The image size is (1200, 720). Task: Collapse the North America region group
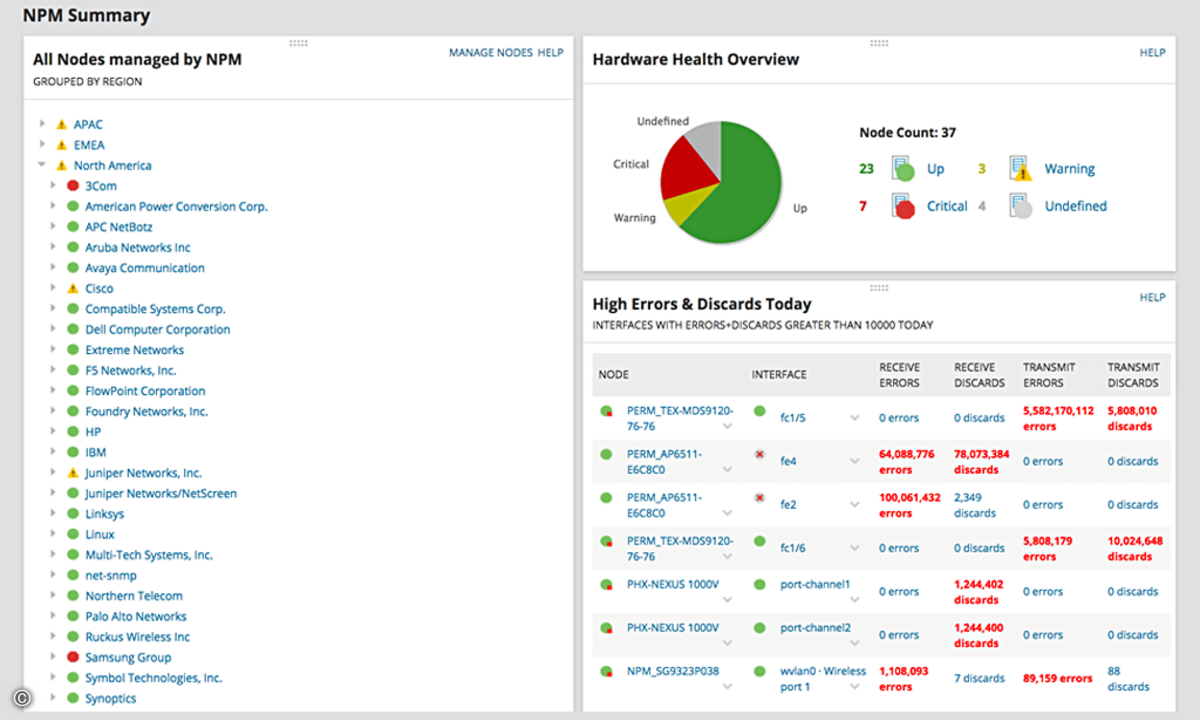click(x=42, y=166)
